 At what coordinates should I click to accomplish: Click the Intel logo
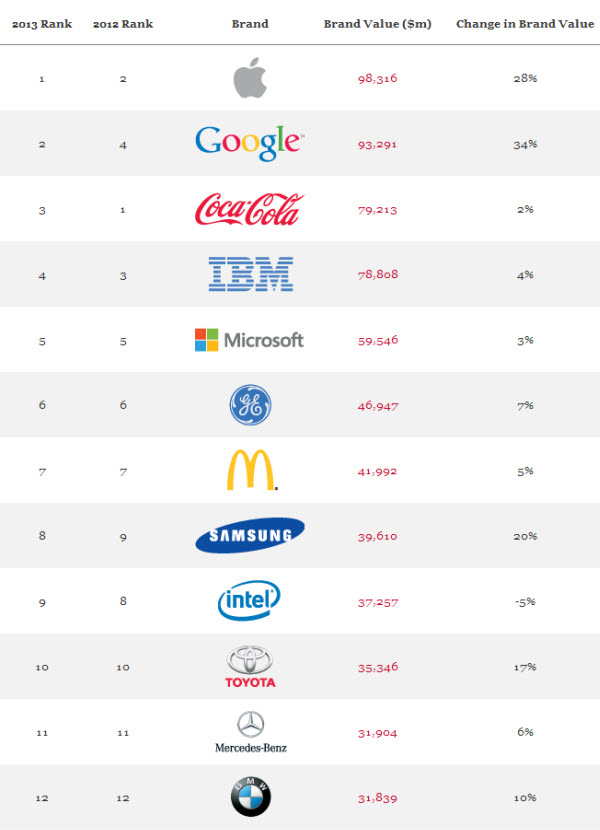click(249, 601)
